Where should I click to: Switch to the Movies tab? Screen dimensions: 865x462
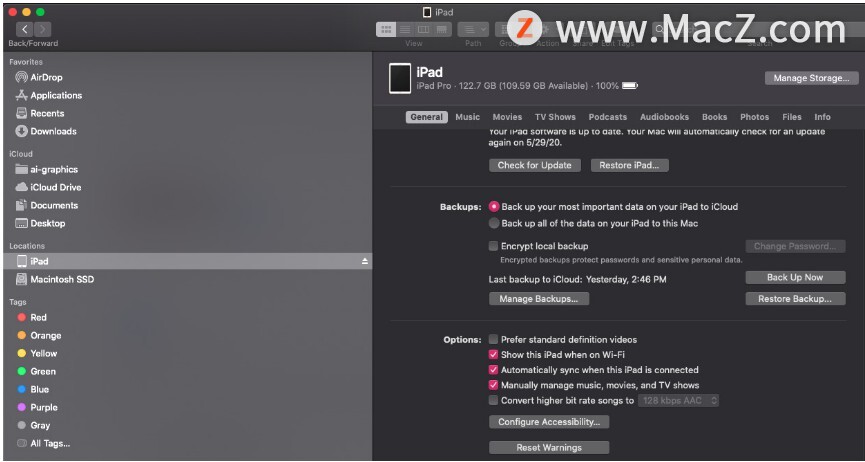pyautogui.click(x=507, y=117)
